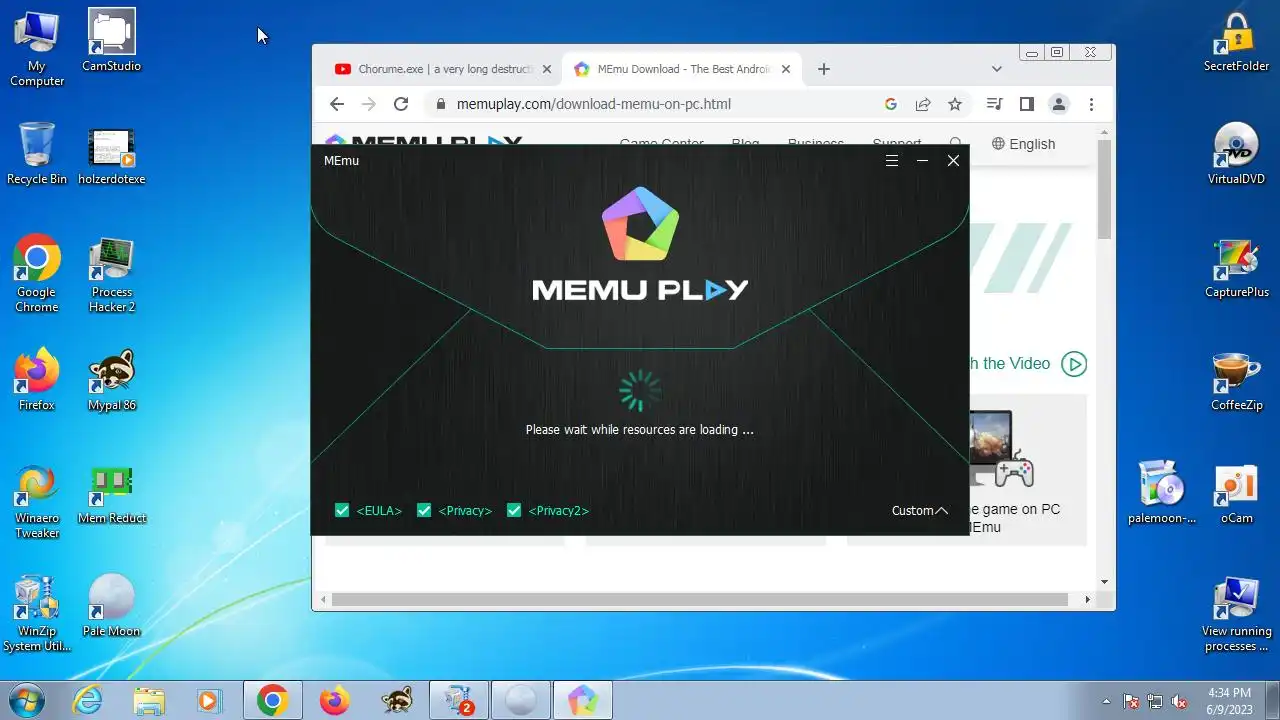This screenshot has width=1280, height=720.
Task: Open the <Privacy2> link
Action: tap(559, 511)
